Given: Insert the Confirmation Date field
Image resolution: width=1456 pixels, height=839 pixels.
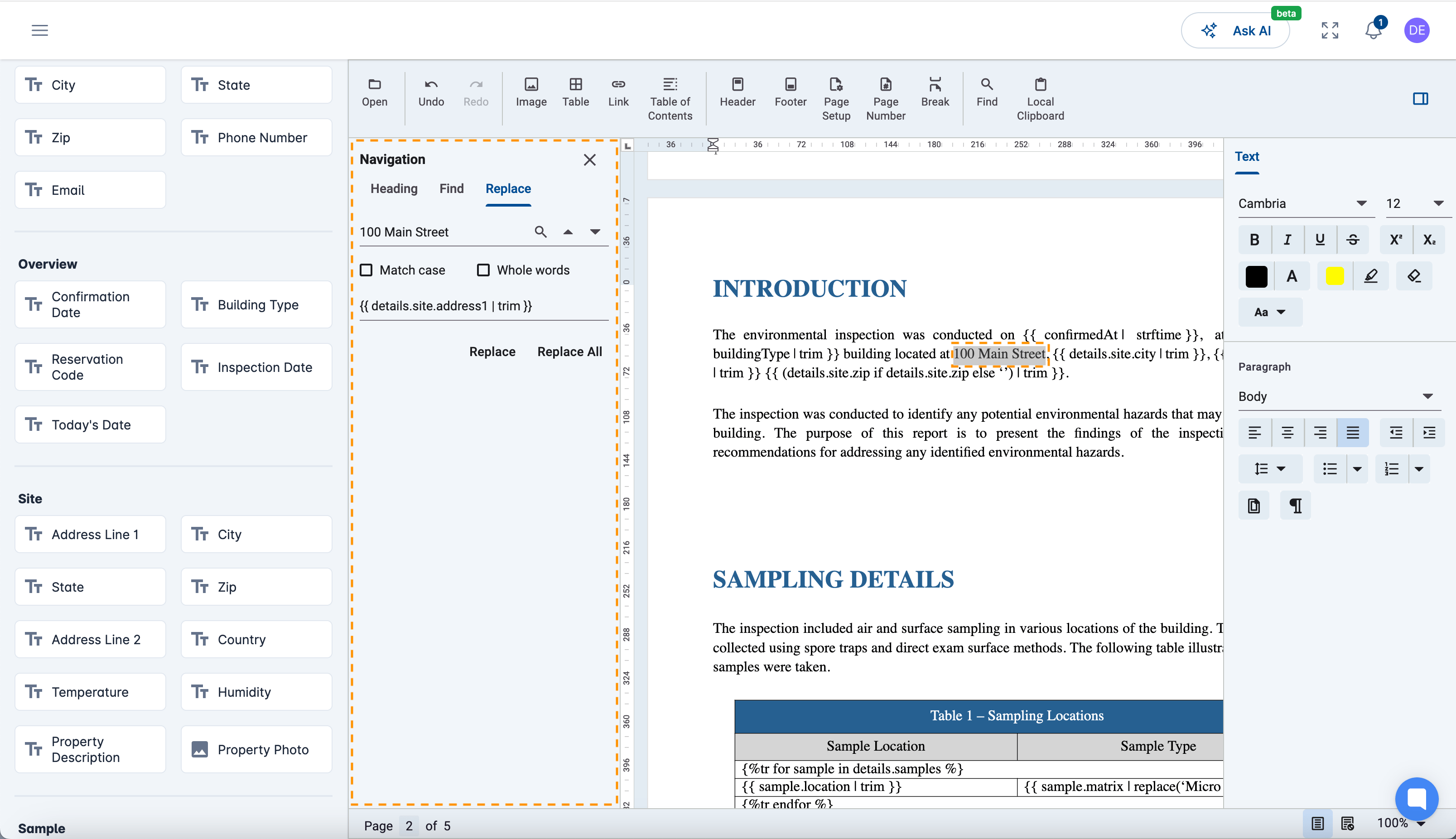Looking at the screenshot, I should point(91,304).
